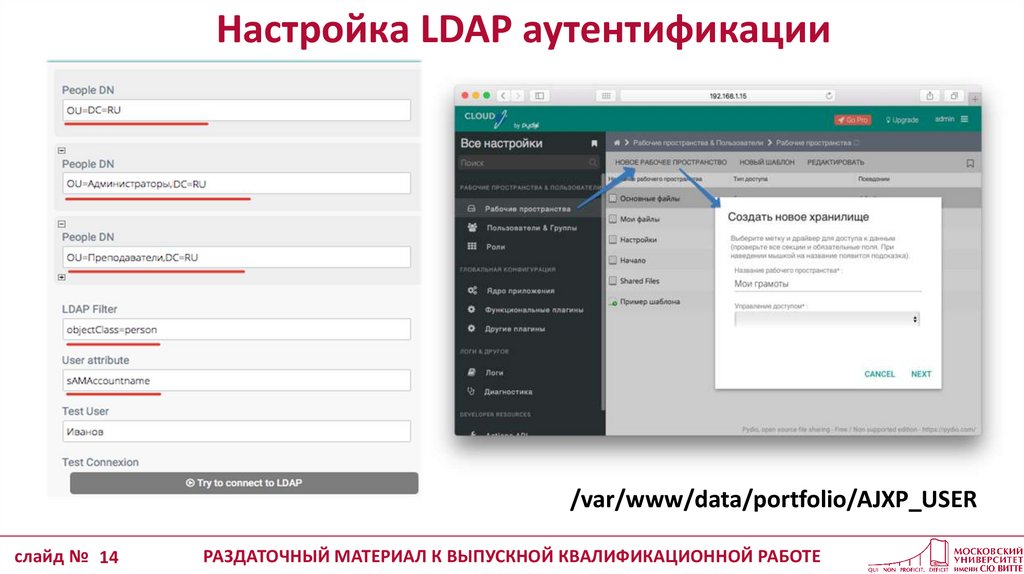Add People DN entry with plus expander
The image size is (1024, 574).
point(62,274)
